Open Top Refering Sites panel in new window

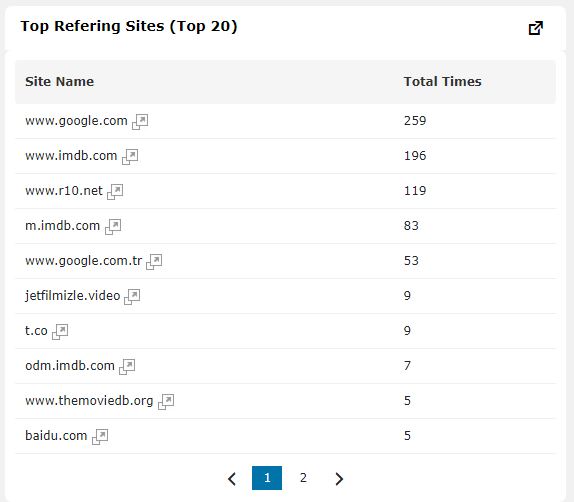[x=536, y=28]
